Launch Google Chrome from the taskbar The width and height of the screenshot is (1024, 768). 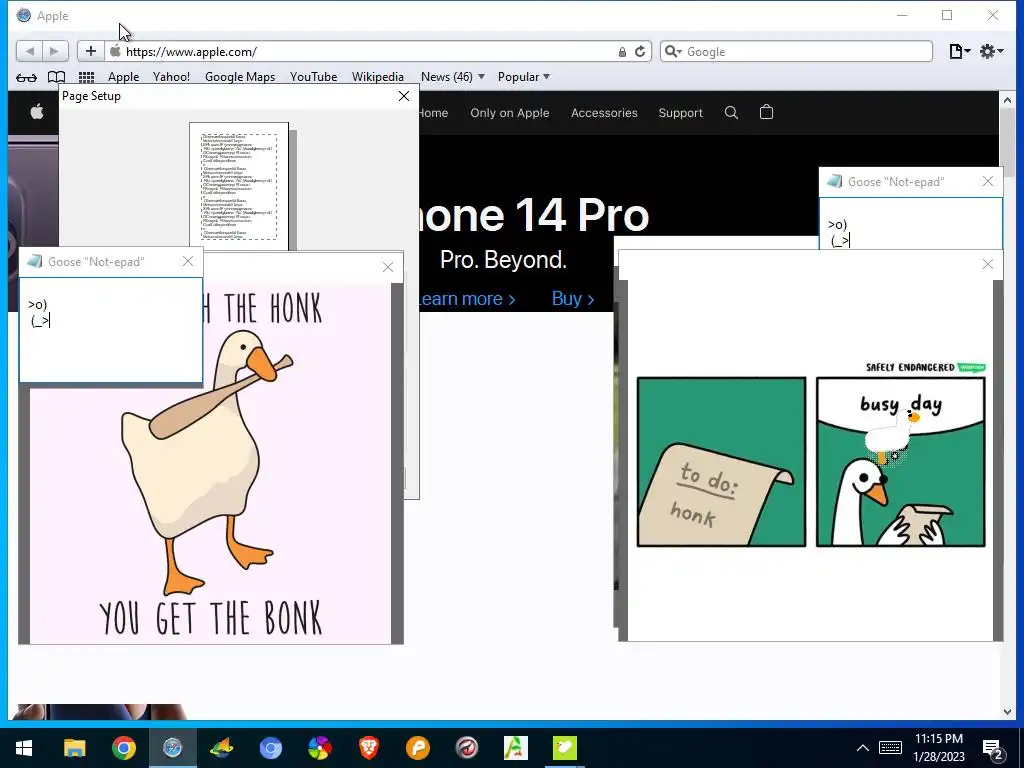click(x=123, y=748)
